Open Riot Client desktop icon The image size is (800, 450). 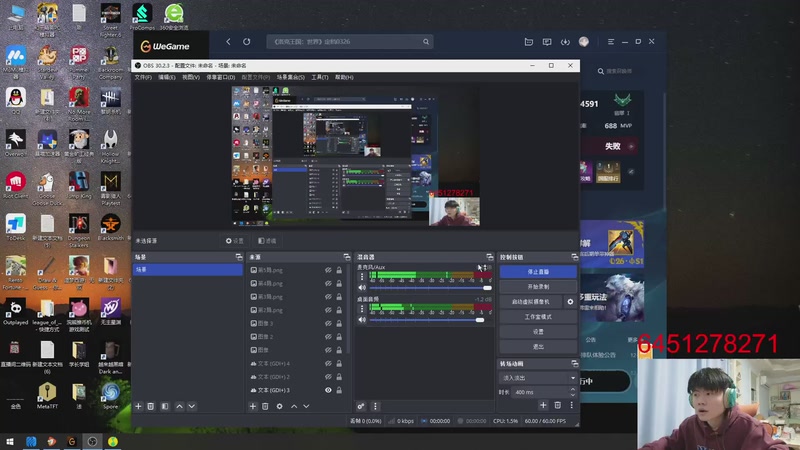pos(16,186)
